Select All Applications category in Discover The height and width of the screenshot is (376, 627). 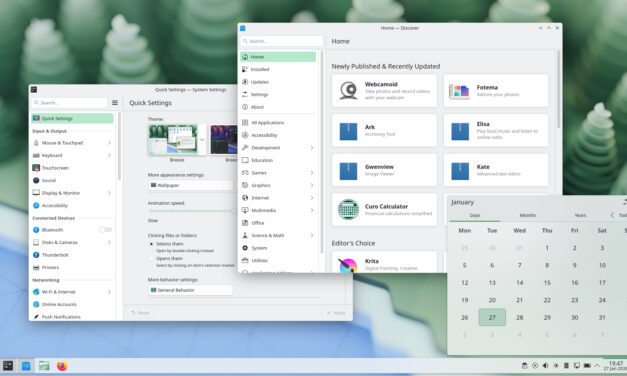[278, 122]
